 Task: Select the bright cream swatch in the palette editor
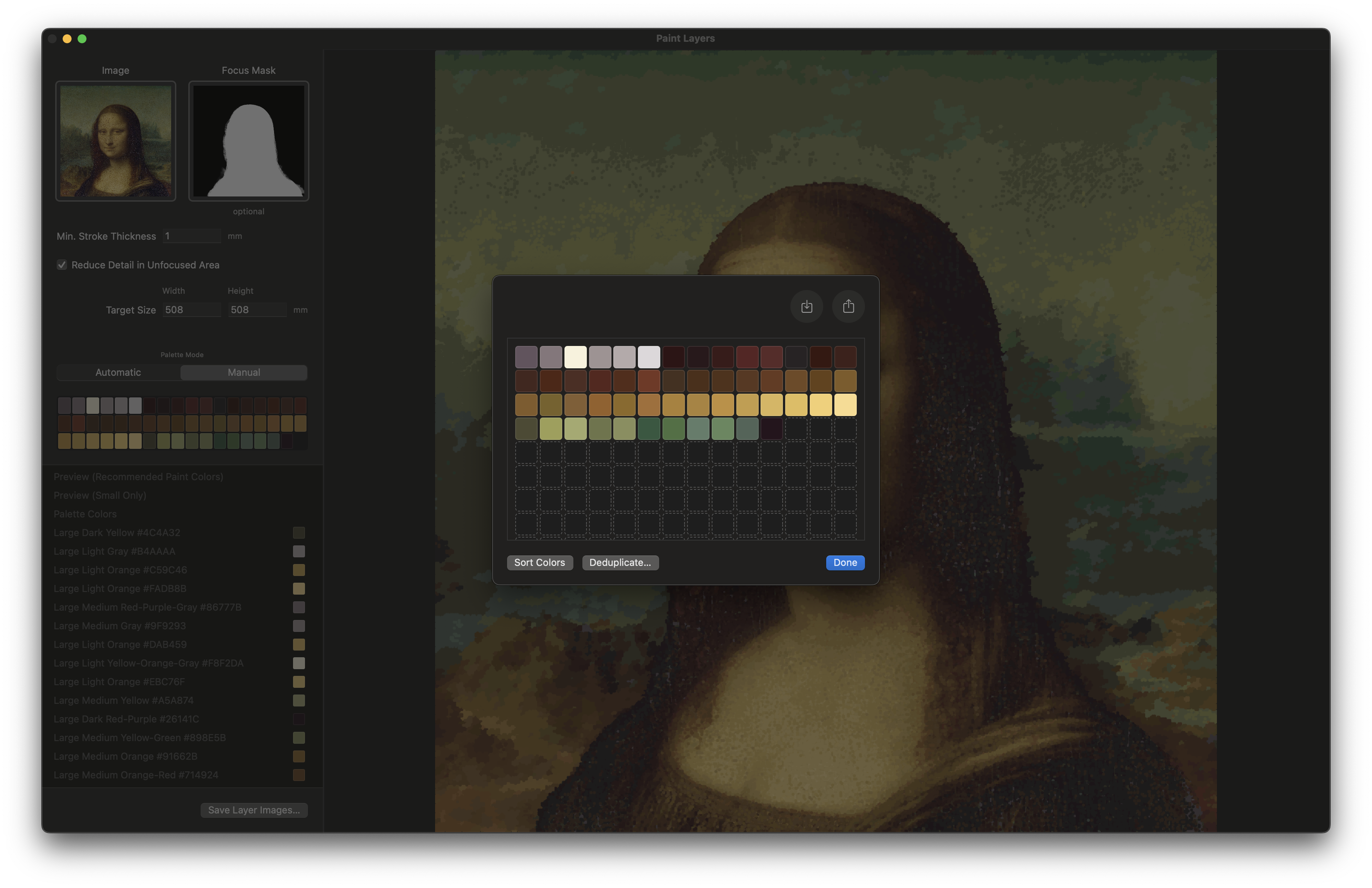(575, 356)
